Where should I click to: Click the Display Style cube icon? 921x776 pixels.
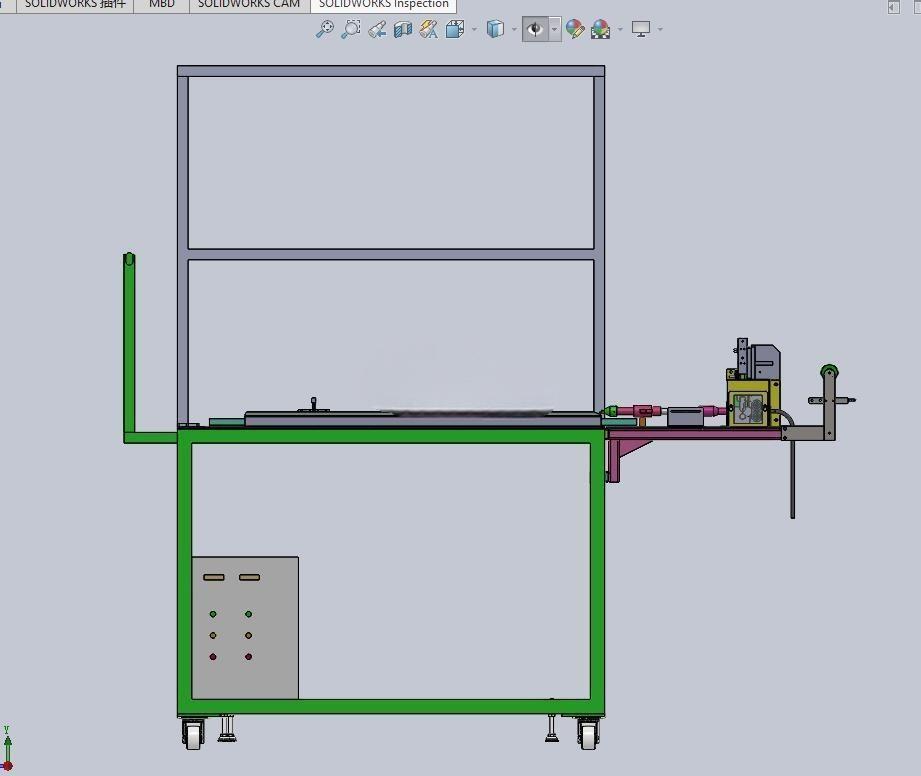[495, 29]
